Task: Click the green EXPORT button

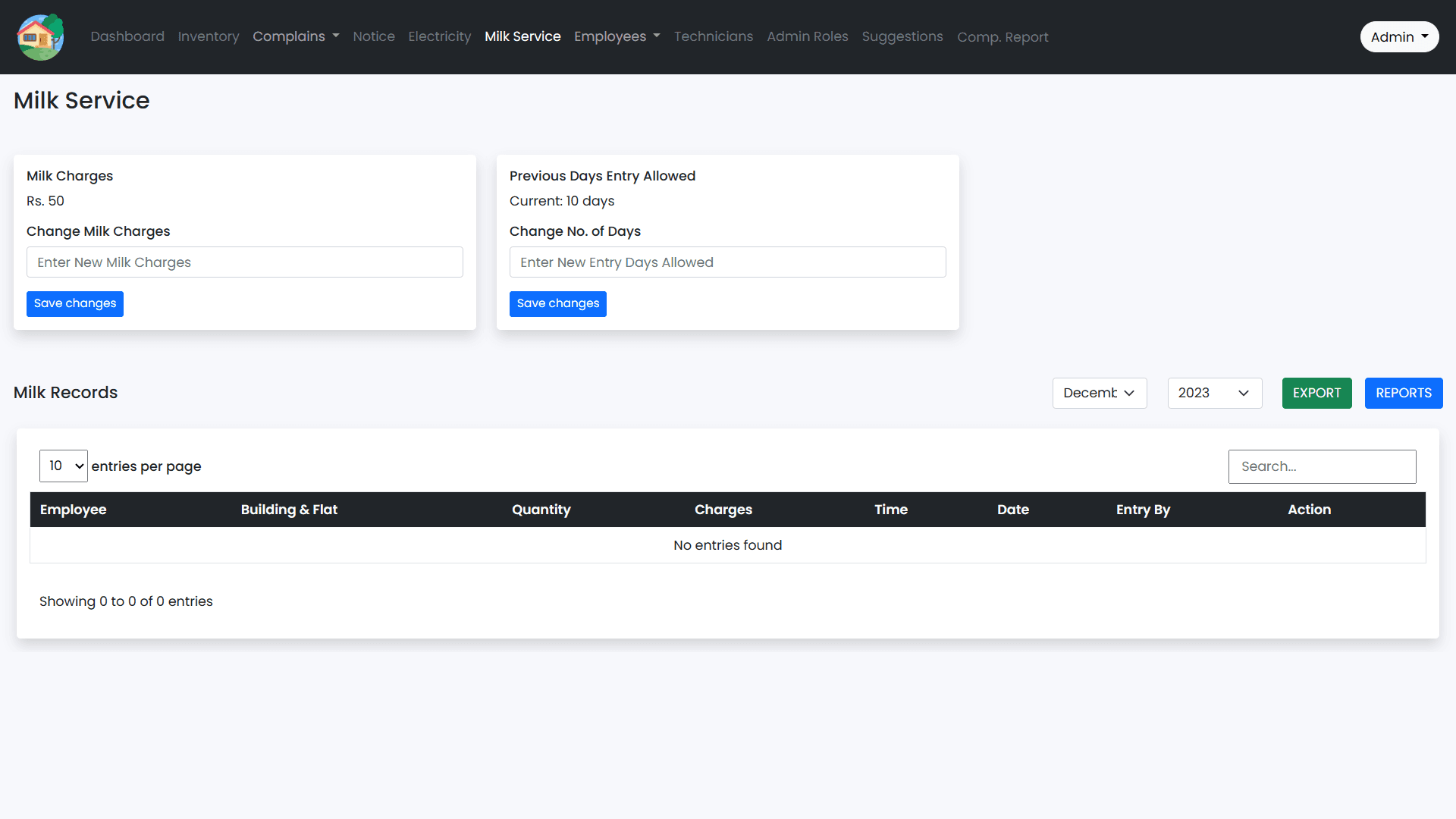Action: coord(1316,393)
